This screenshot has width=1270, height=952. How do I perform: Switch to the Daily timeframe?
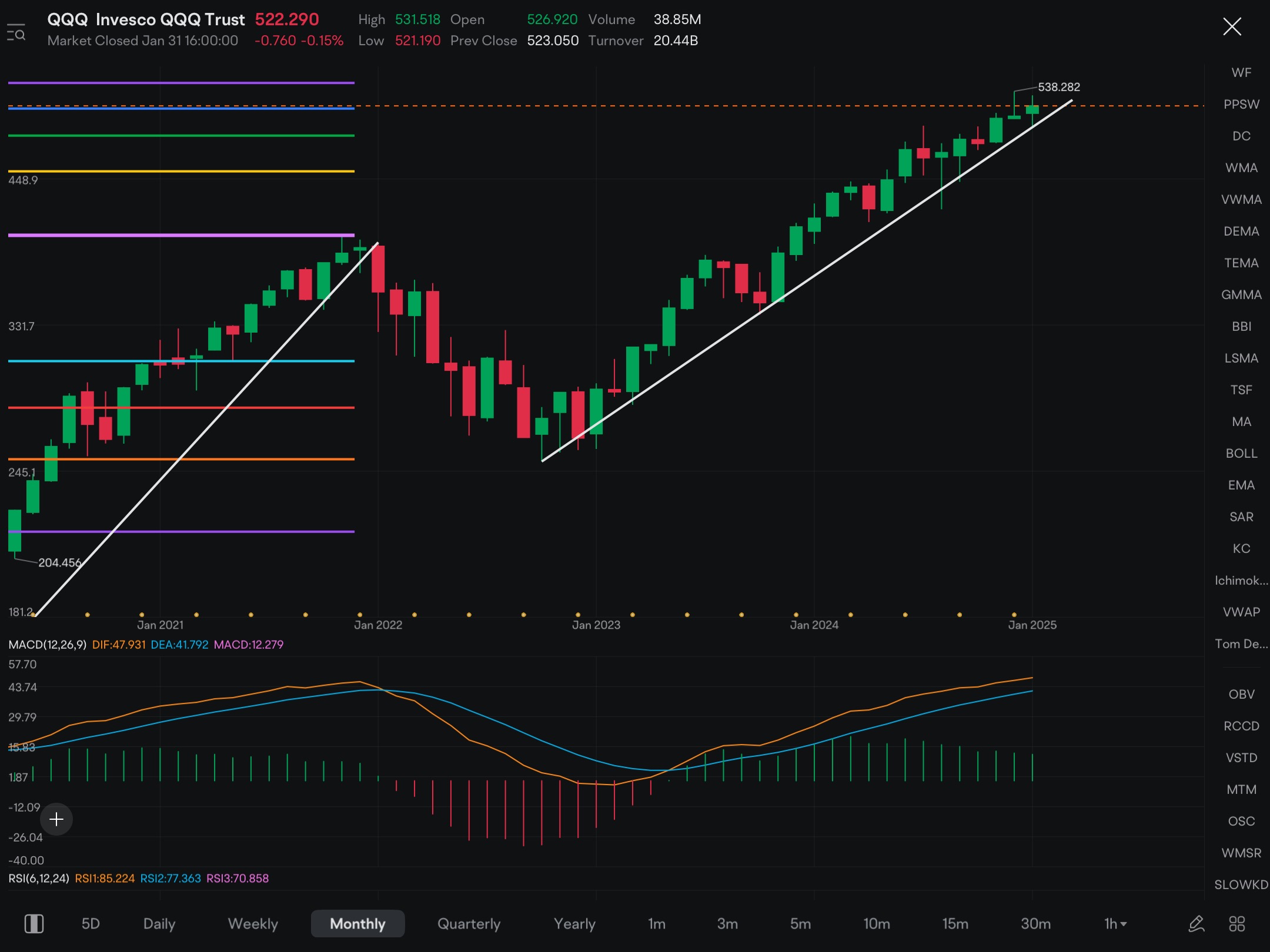159,924
